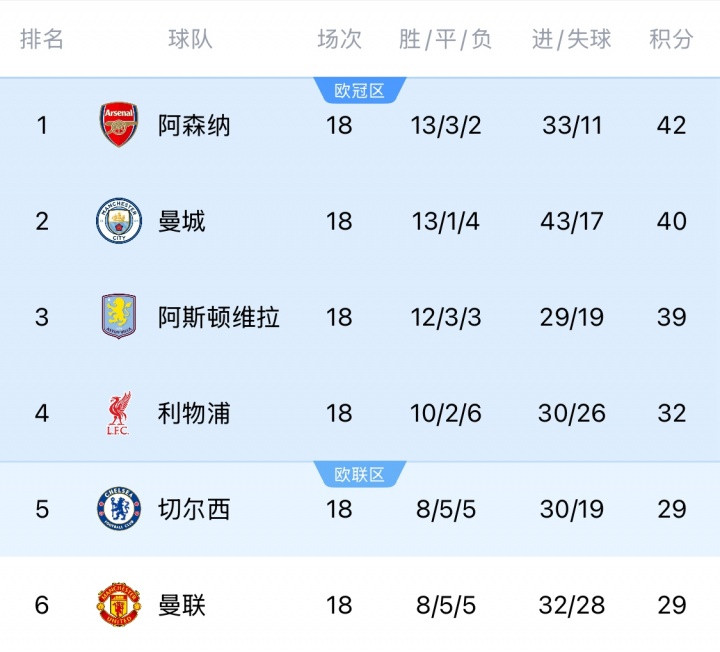Click the 场次 column header
The image size is (720, 652).
pyautogui.click(x=339, y=39)
